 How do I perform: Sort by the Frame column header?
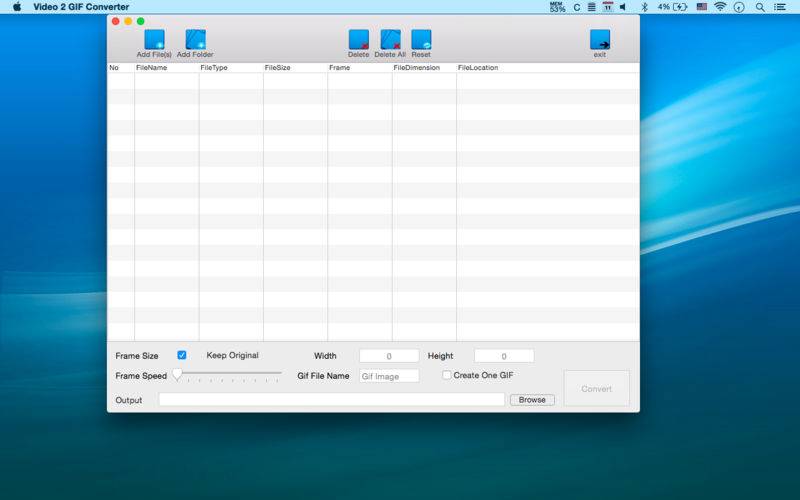pos(360,67)
